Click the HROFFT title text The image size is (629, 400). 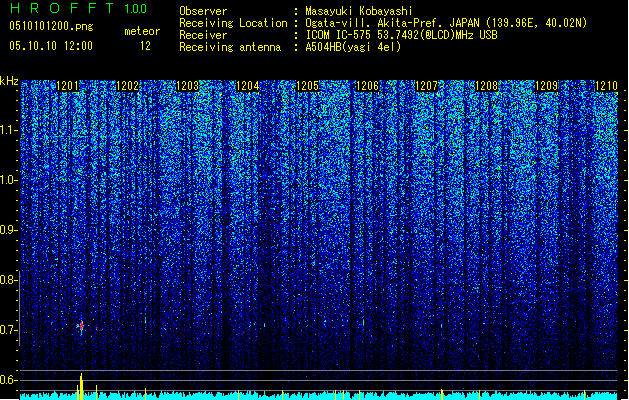[x=62, y=8]
